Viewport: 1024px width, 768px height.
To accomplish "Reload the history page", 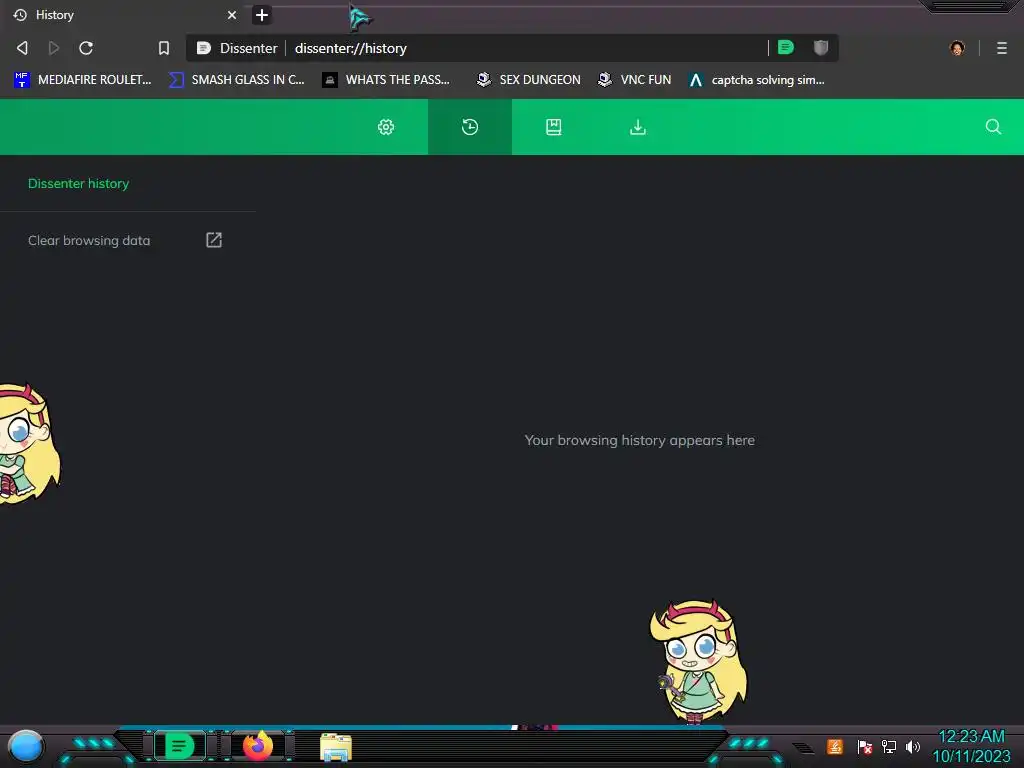I will 86,48.
